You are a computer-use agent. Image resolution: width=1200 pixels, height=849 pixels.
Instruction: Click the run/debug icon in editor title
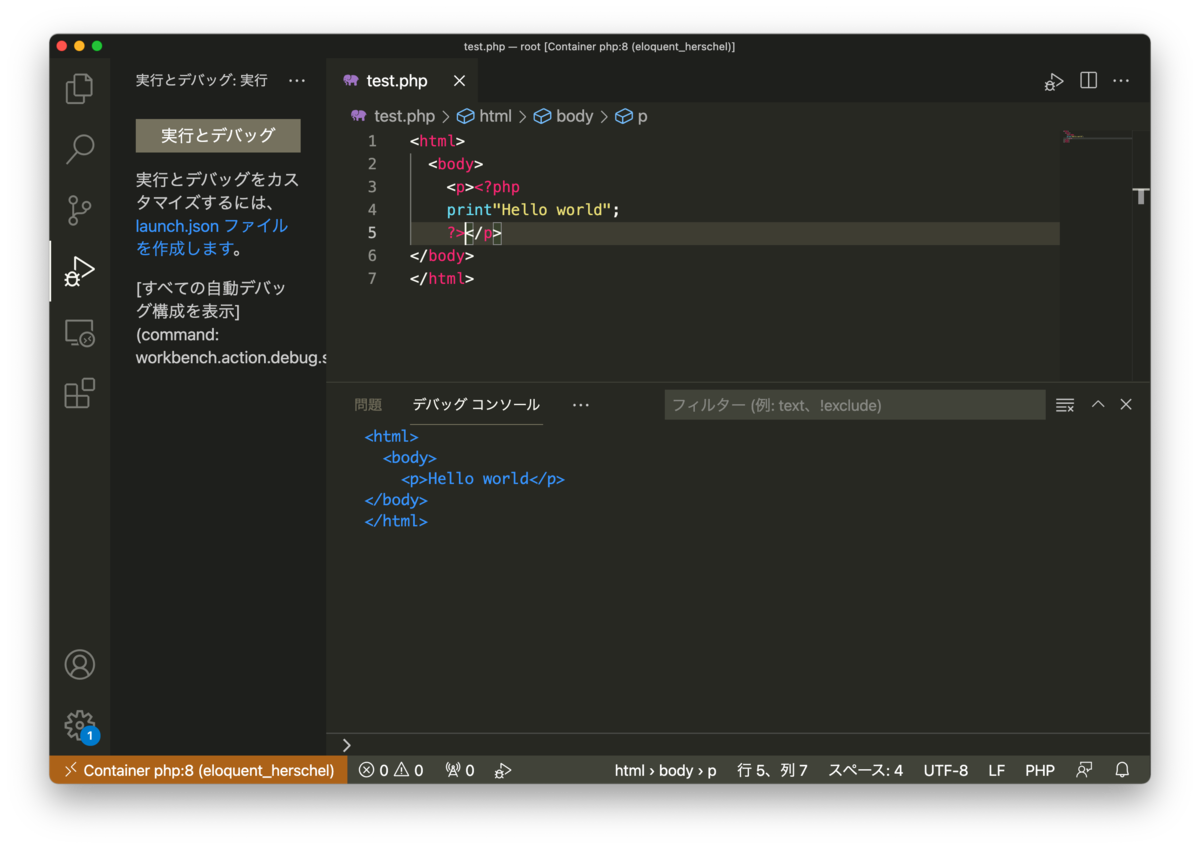tap(1054, 81)
